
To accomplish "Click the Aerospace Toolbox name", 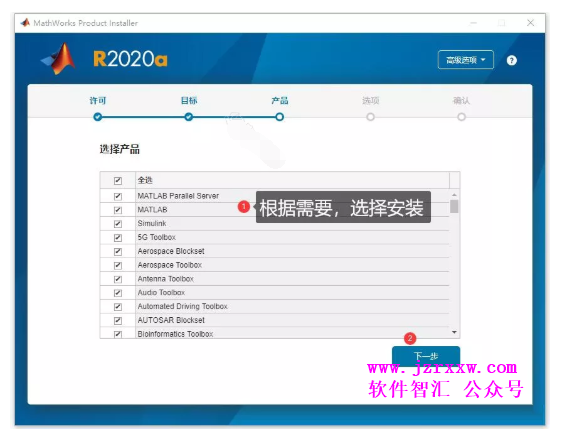I will (169, 265).
